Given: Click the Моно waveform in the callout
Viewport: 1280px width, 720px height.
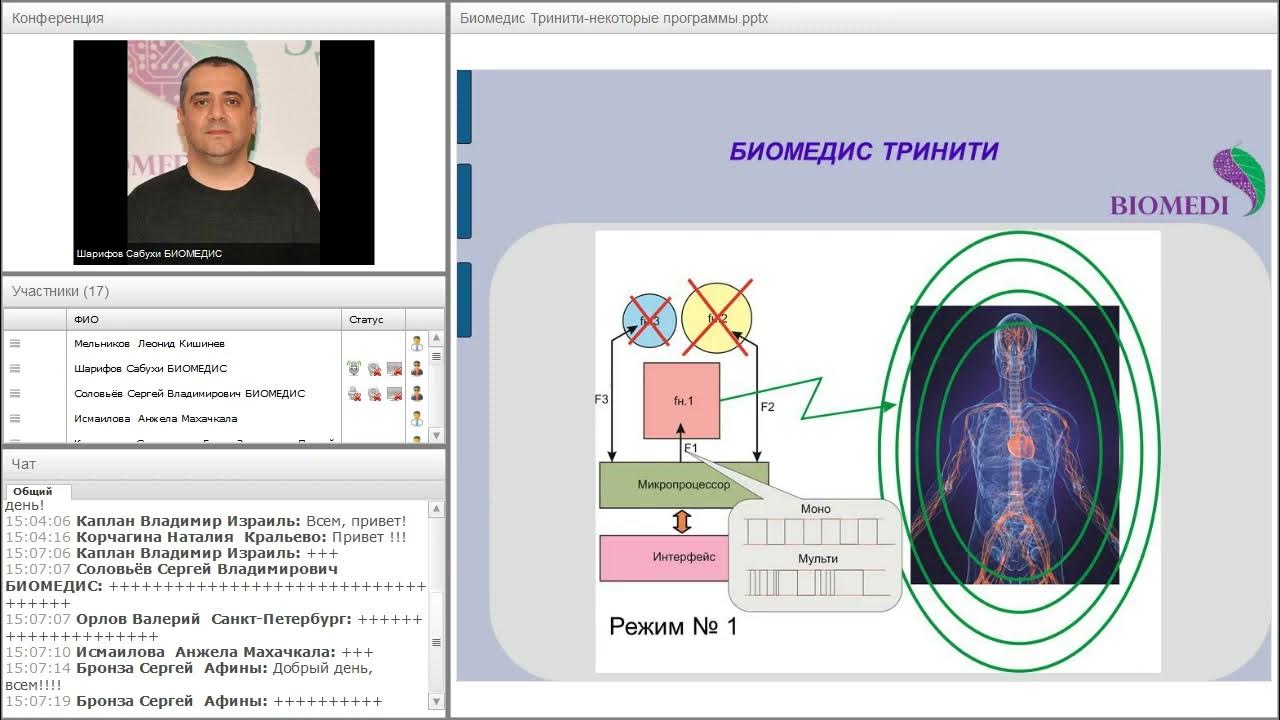Looking at the screenshot, I should 816,531.
